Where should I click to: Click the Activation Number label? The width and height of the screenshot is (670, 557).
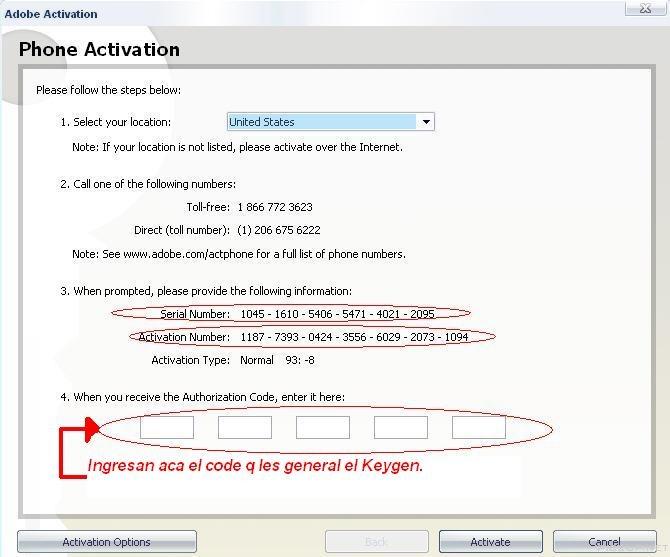click(x=184, y=337)
